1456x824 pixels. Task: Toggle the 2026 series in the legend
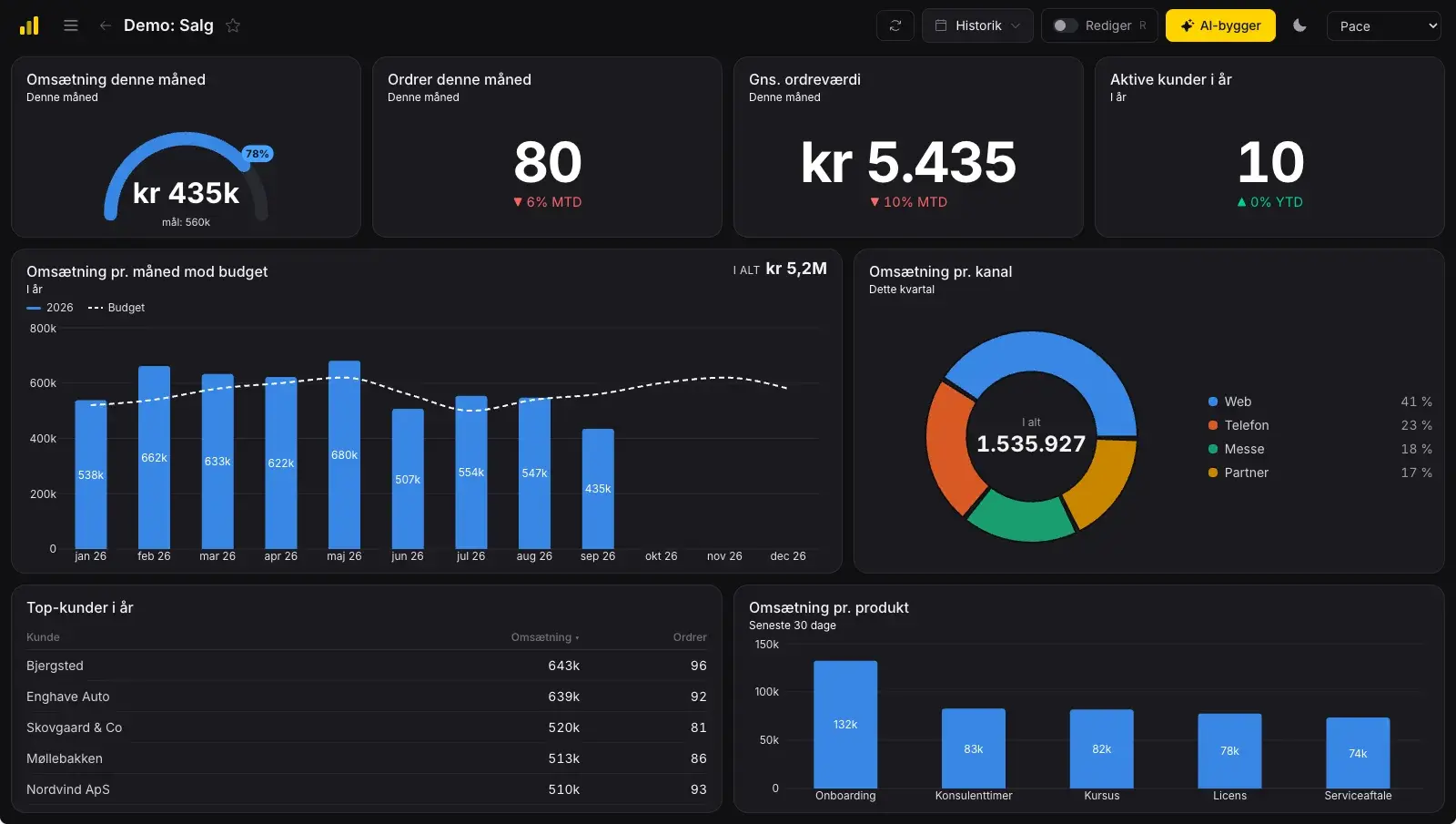[50, 308]
